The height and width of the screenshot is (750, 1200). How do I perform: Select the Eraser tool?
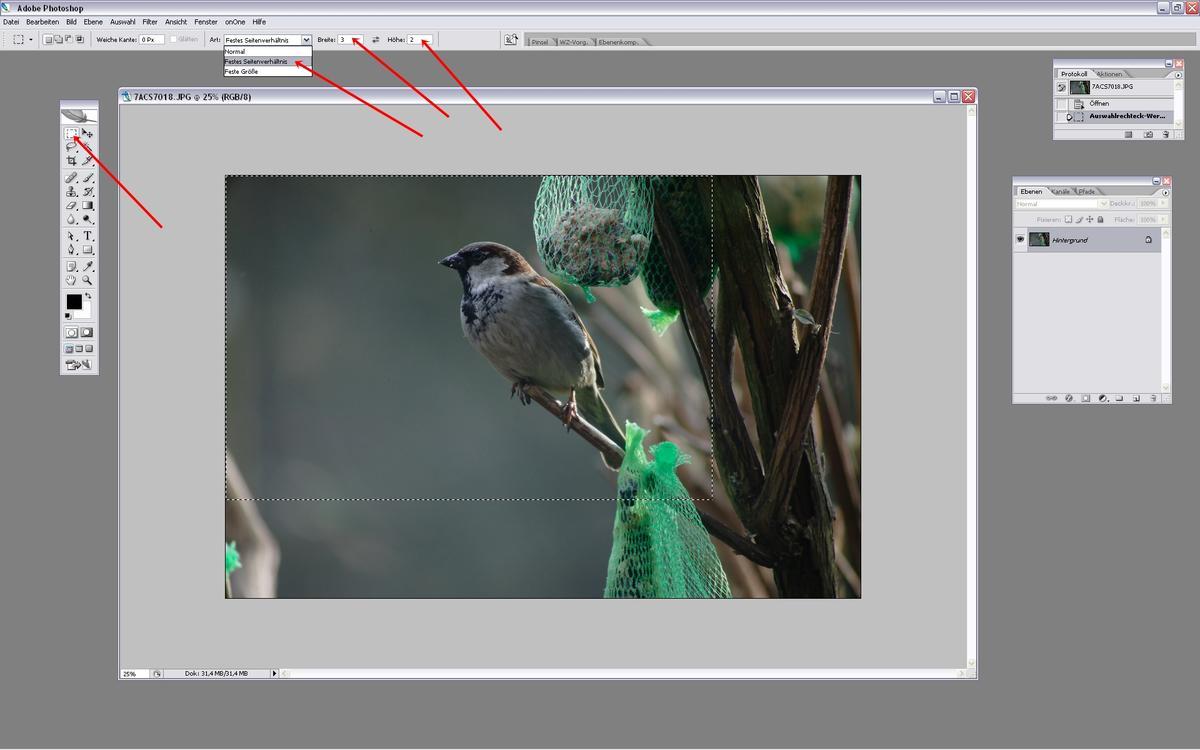(x=71, y=205)
